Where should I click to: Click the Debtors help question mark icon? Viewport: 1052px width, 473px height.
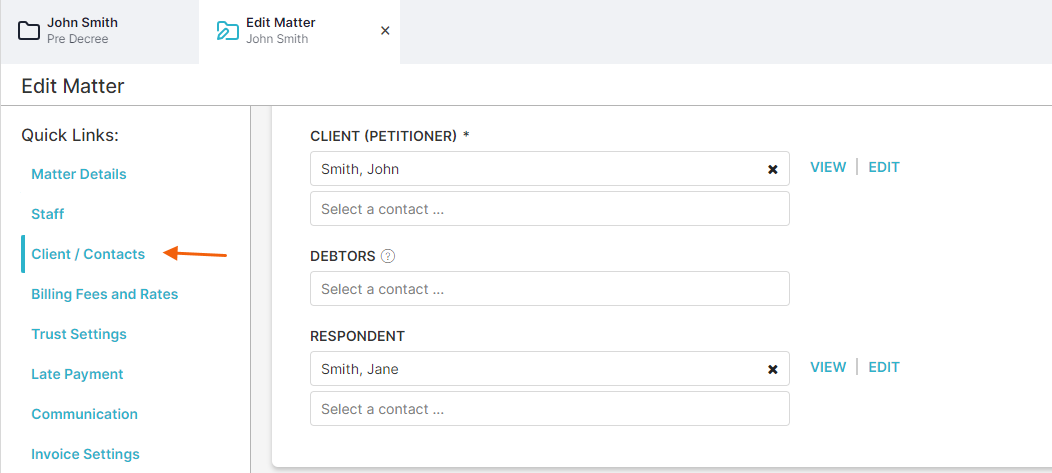point(387,256)
